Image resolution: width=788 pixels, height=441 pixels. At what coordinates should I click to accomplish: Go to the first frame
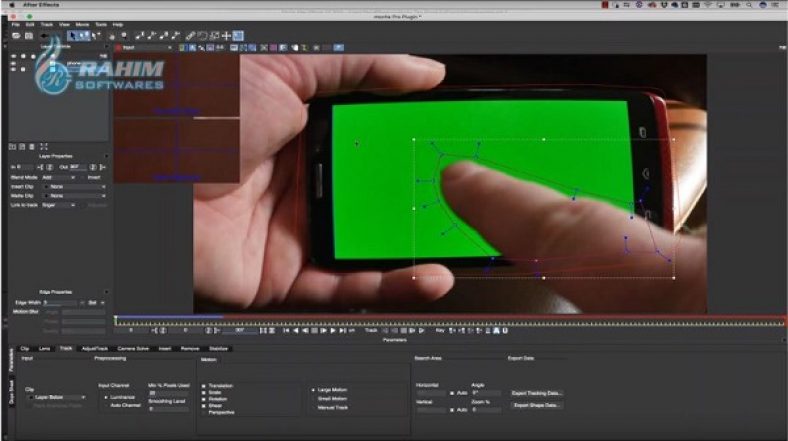[x=286, y=330]
